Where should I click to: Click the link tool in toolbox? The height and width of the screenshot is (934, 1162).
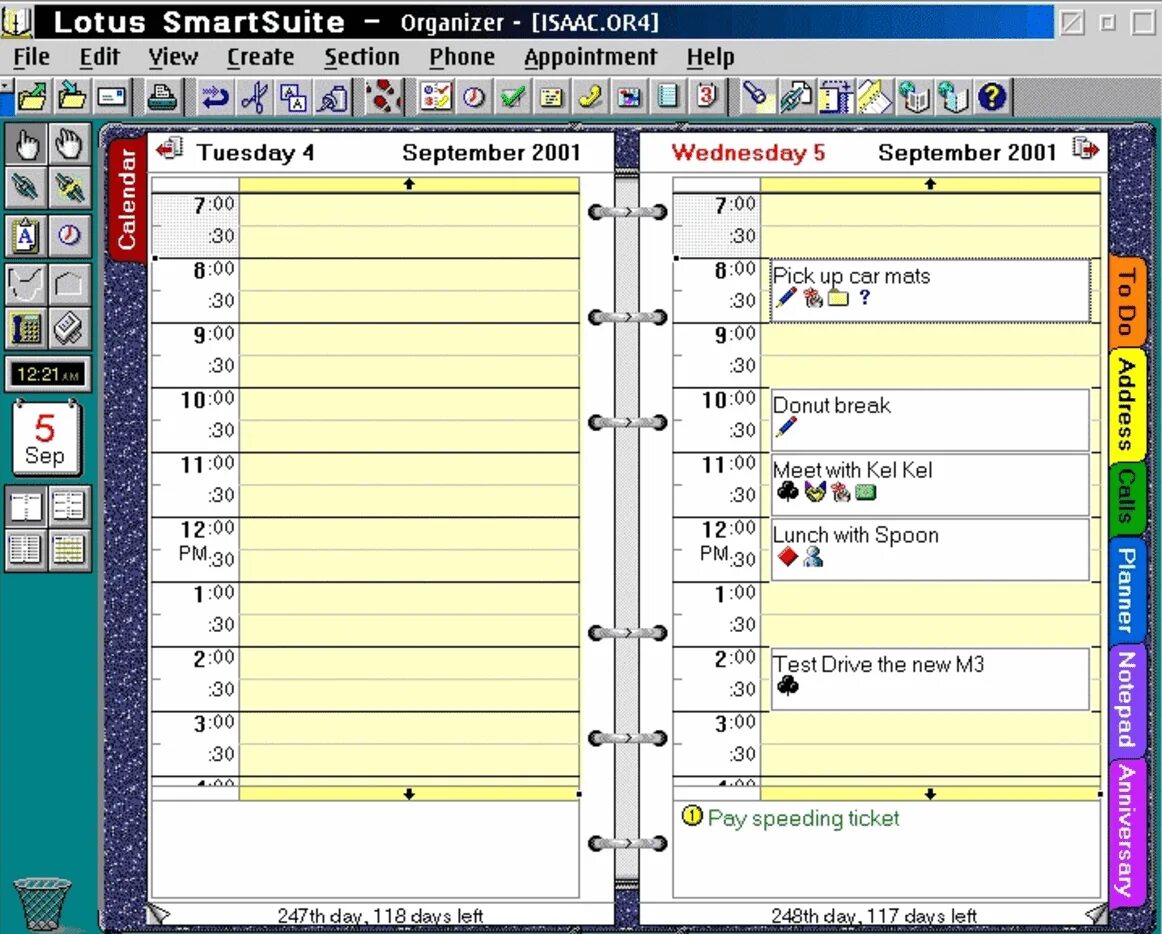click(x=27, y=188)
